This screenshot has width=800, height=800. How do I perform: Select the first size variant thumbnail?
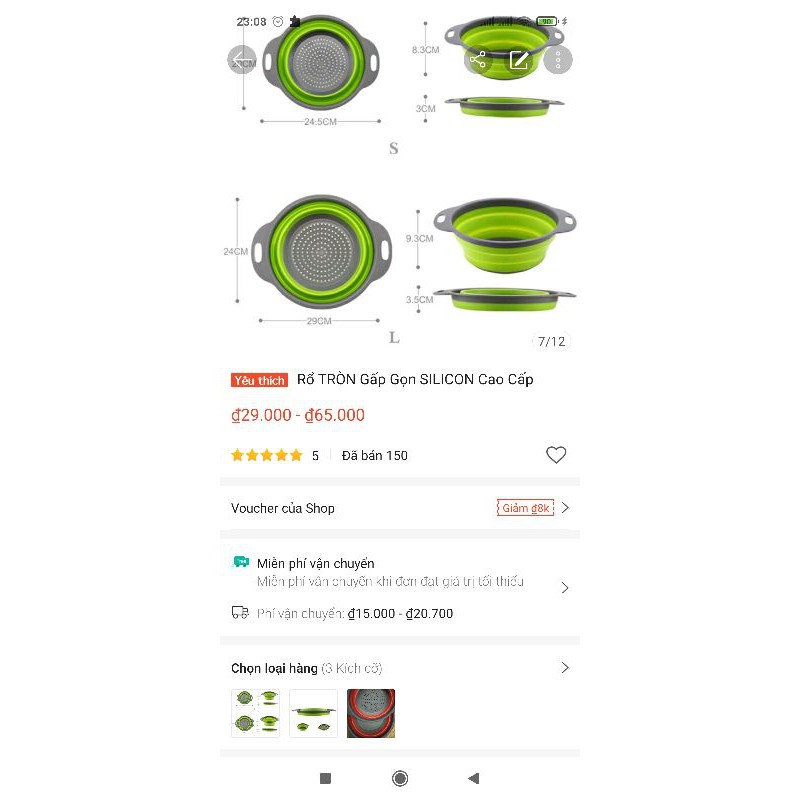click(256, 713)
